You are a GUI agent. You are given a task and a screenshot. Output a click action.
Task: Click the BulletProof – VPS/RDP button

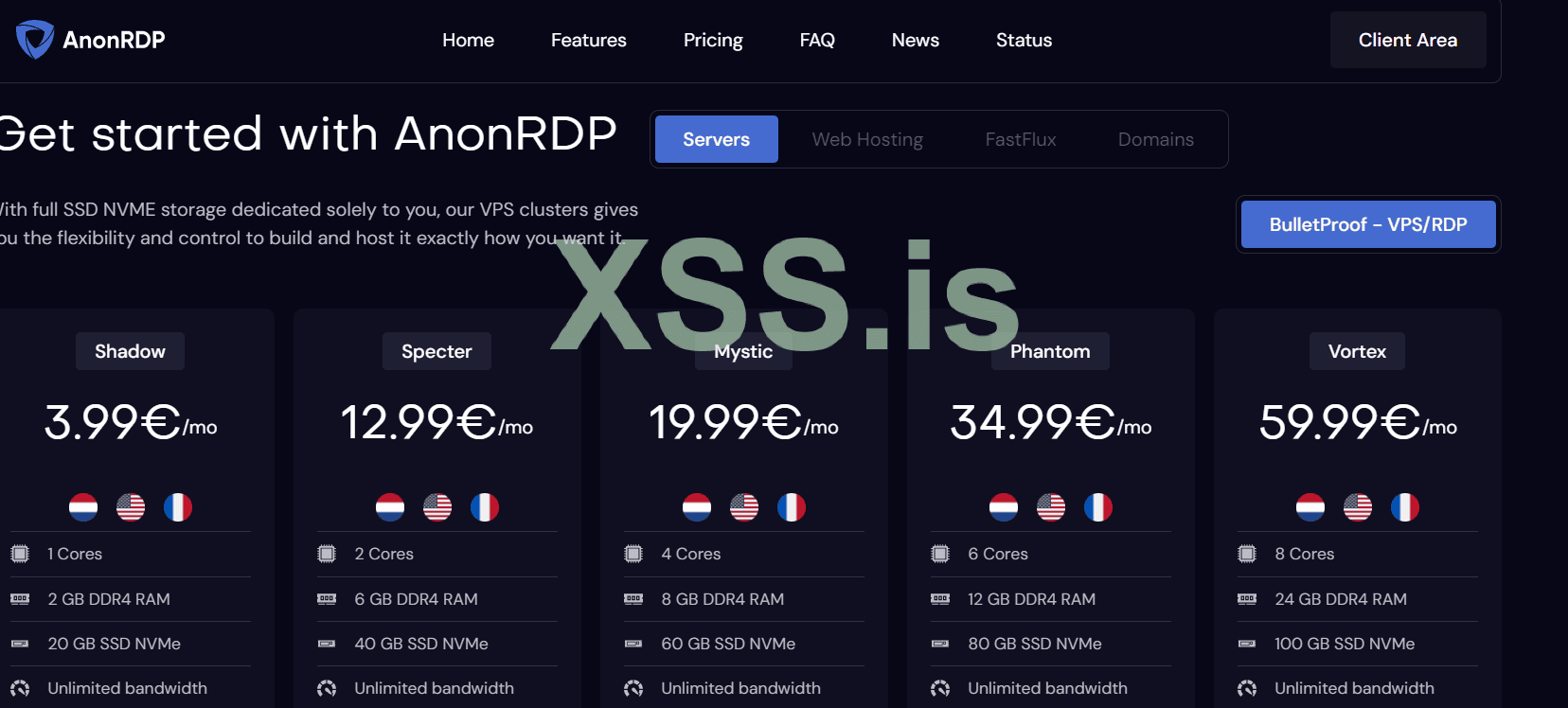[1368, 224]
